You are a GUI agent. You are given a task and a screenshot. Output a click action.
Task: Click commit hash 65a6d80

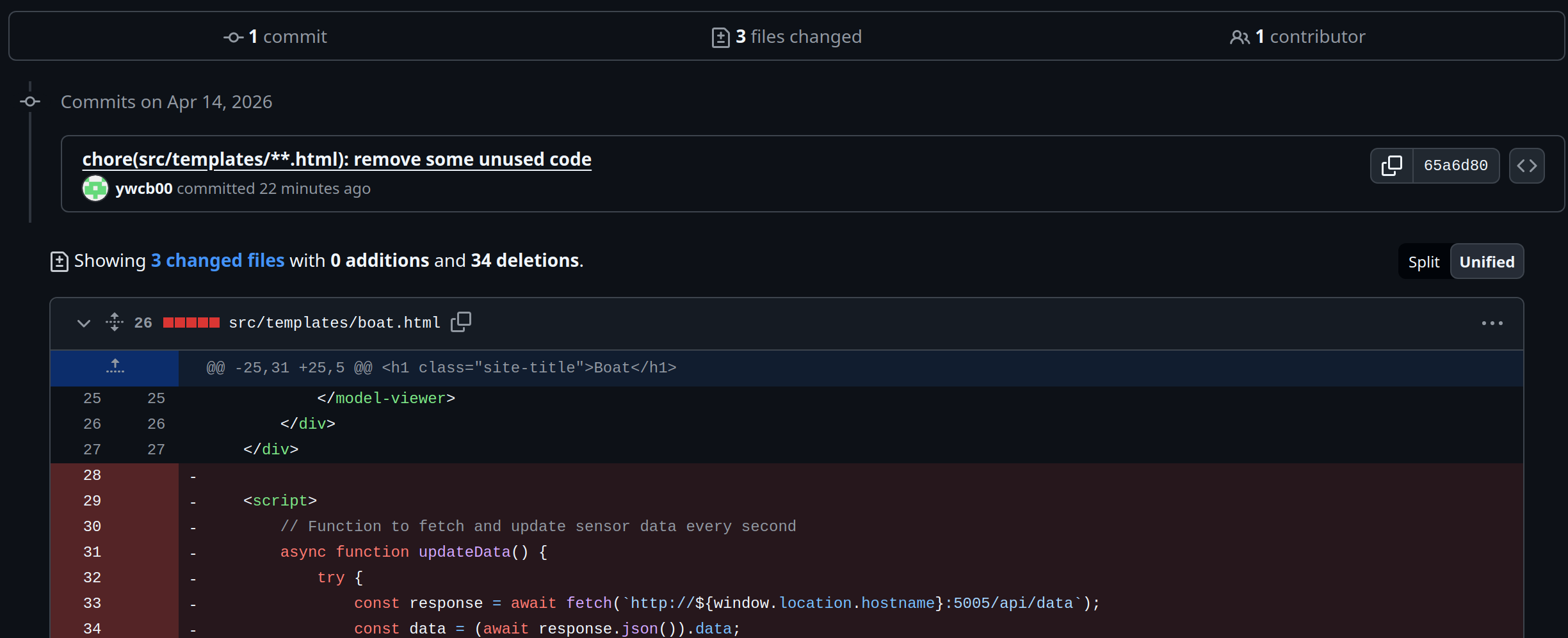(x=1455, y=166)
